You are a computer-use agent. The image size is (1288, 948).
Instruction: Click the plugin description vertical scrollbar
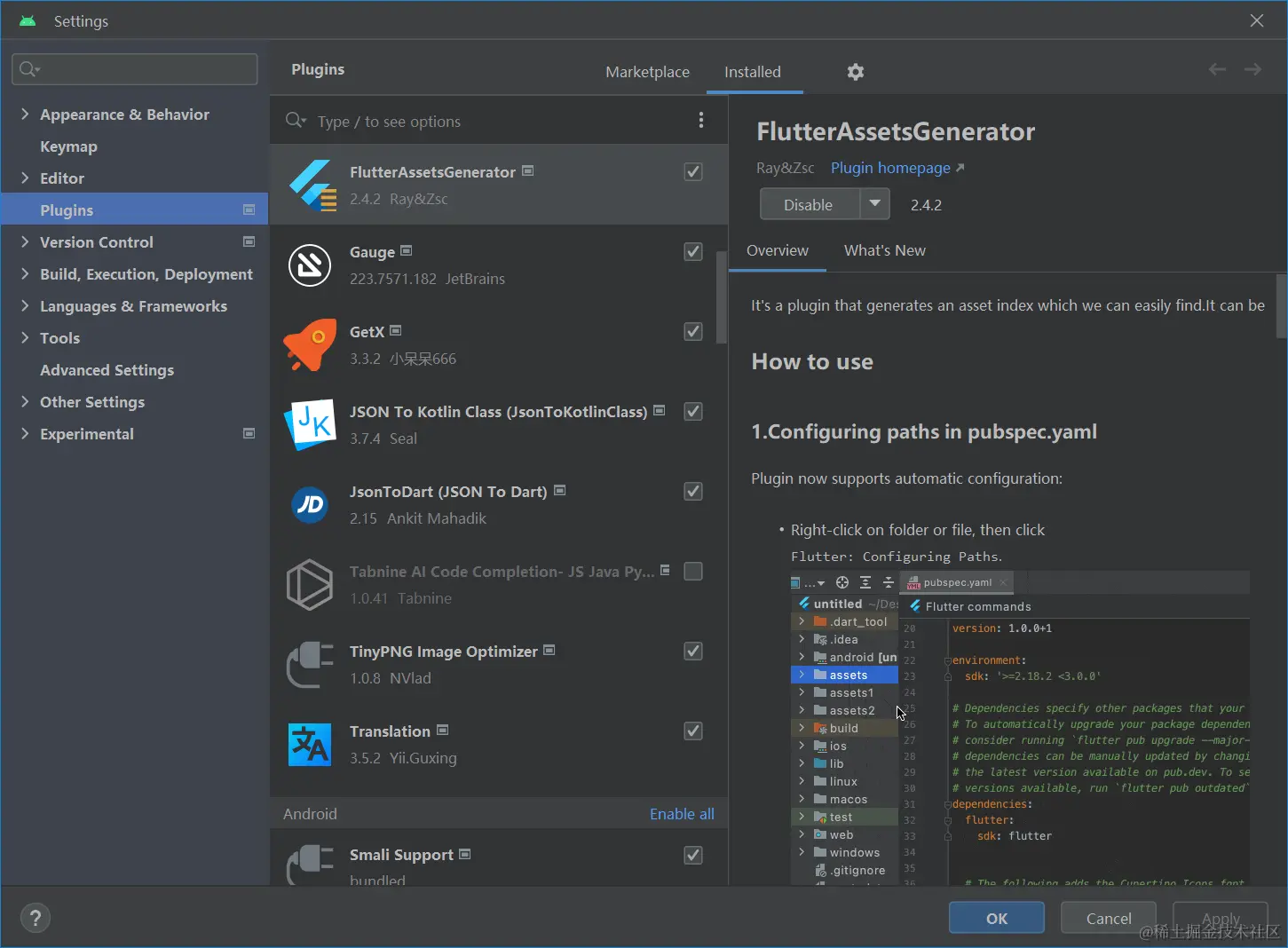coord(1282,306)
